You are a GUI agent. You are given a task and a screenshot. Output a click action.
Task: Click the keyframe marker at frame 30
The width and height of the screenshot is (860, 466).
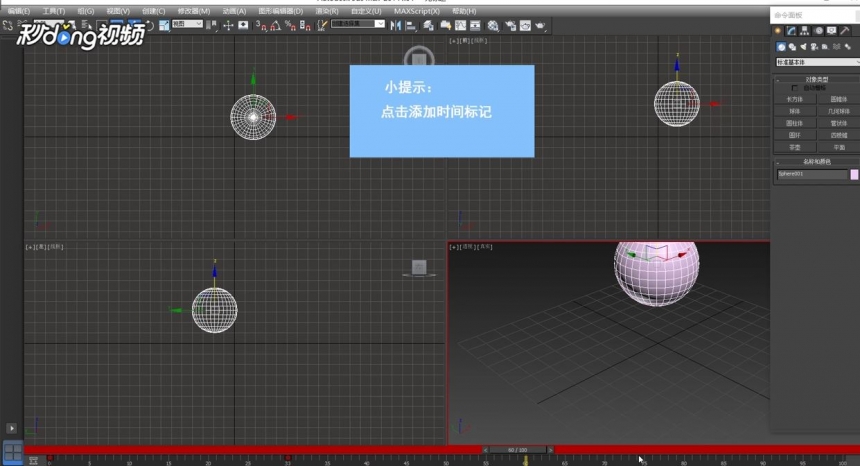tap(287, 458)
